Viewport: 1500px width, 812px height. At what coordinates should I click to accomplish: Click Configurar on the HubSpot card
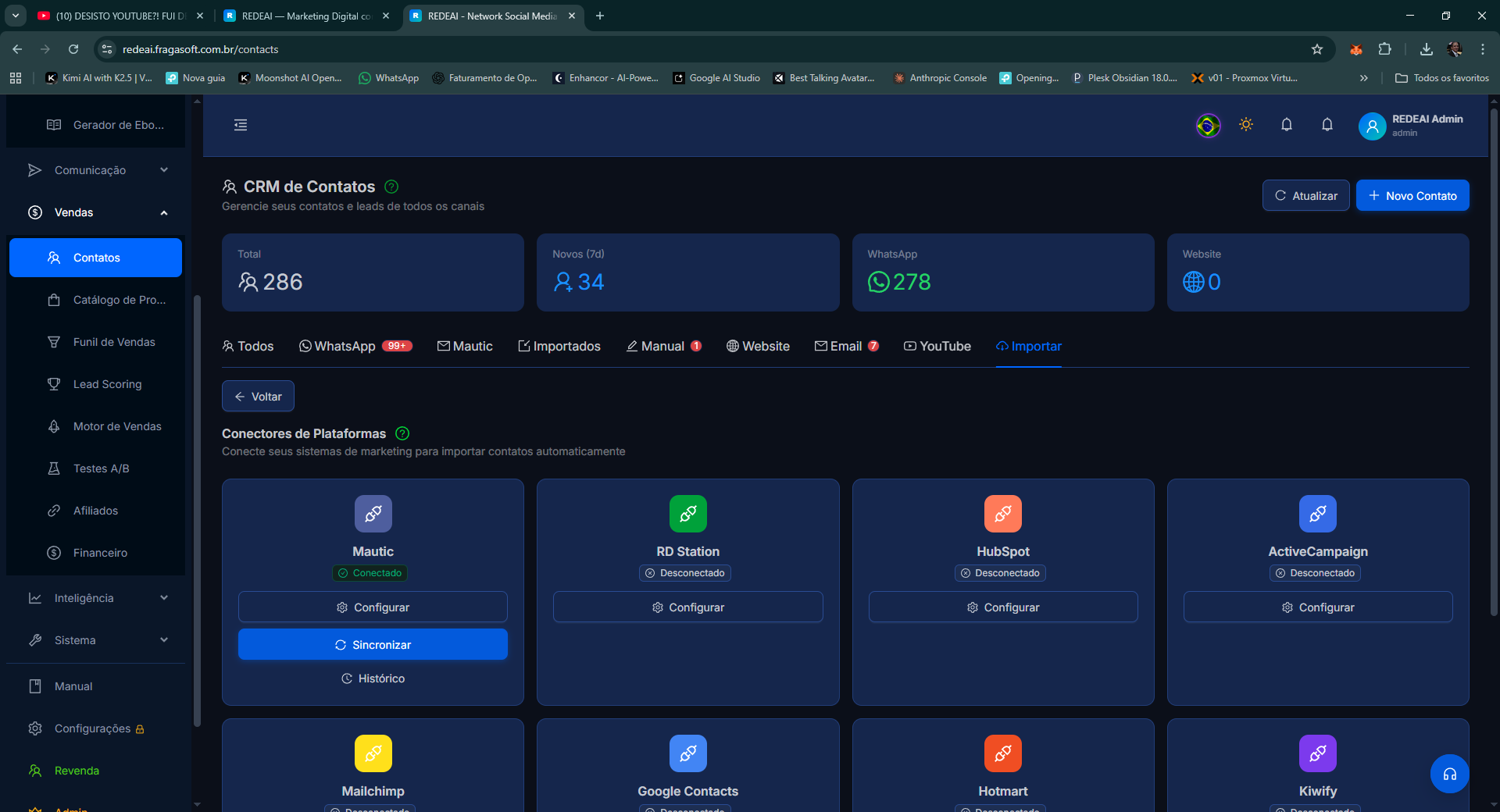1003,607
